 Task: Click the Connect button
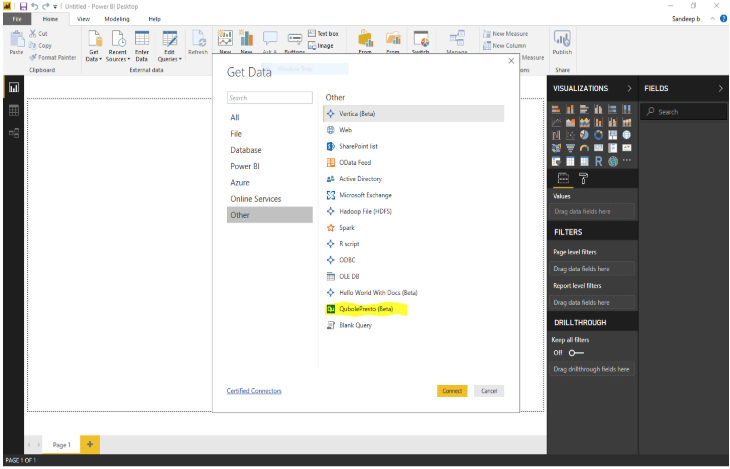coord(452,391)
